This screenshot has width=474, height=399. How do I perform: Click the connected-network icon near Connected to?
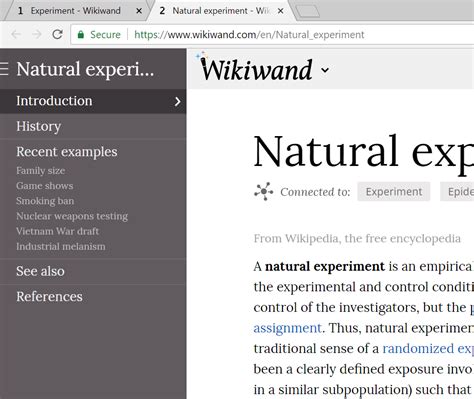pos(264,191)
